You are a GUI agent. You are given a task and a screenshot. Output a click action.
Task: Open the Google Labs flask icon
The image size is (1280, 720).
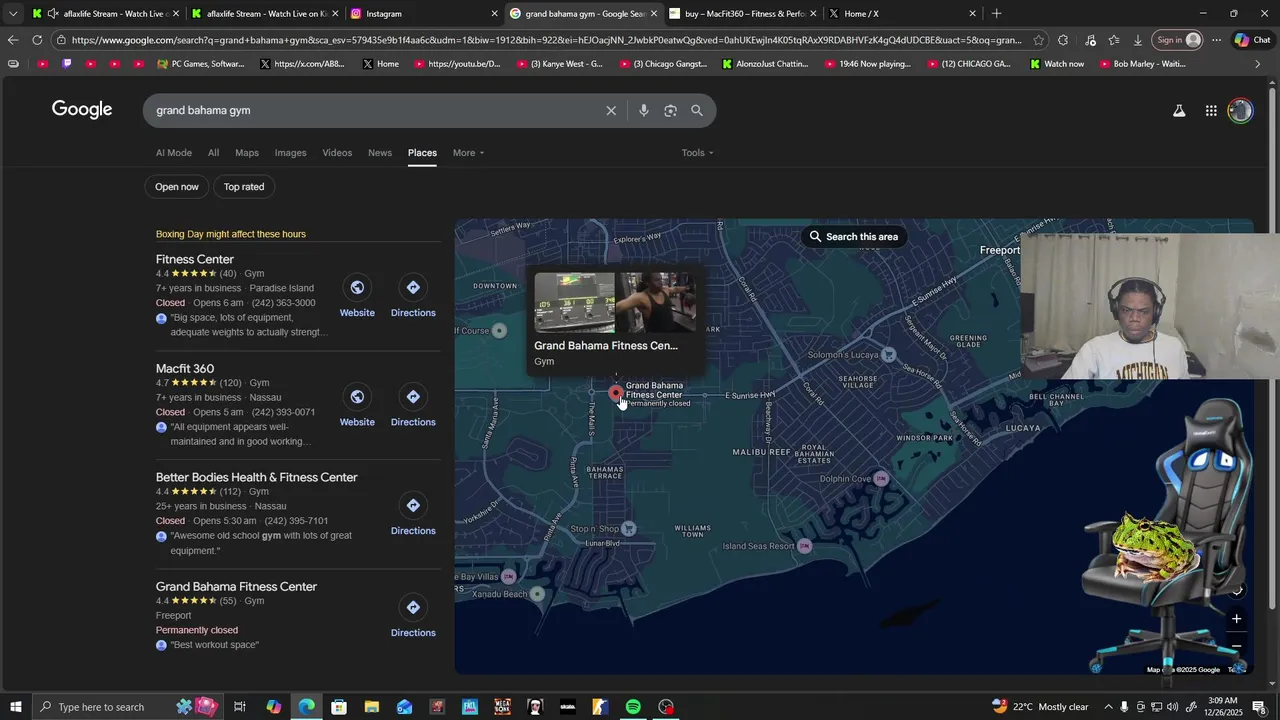tap(1179, 111)
